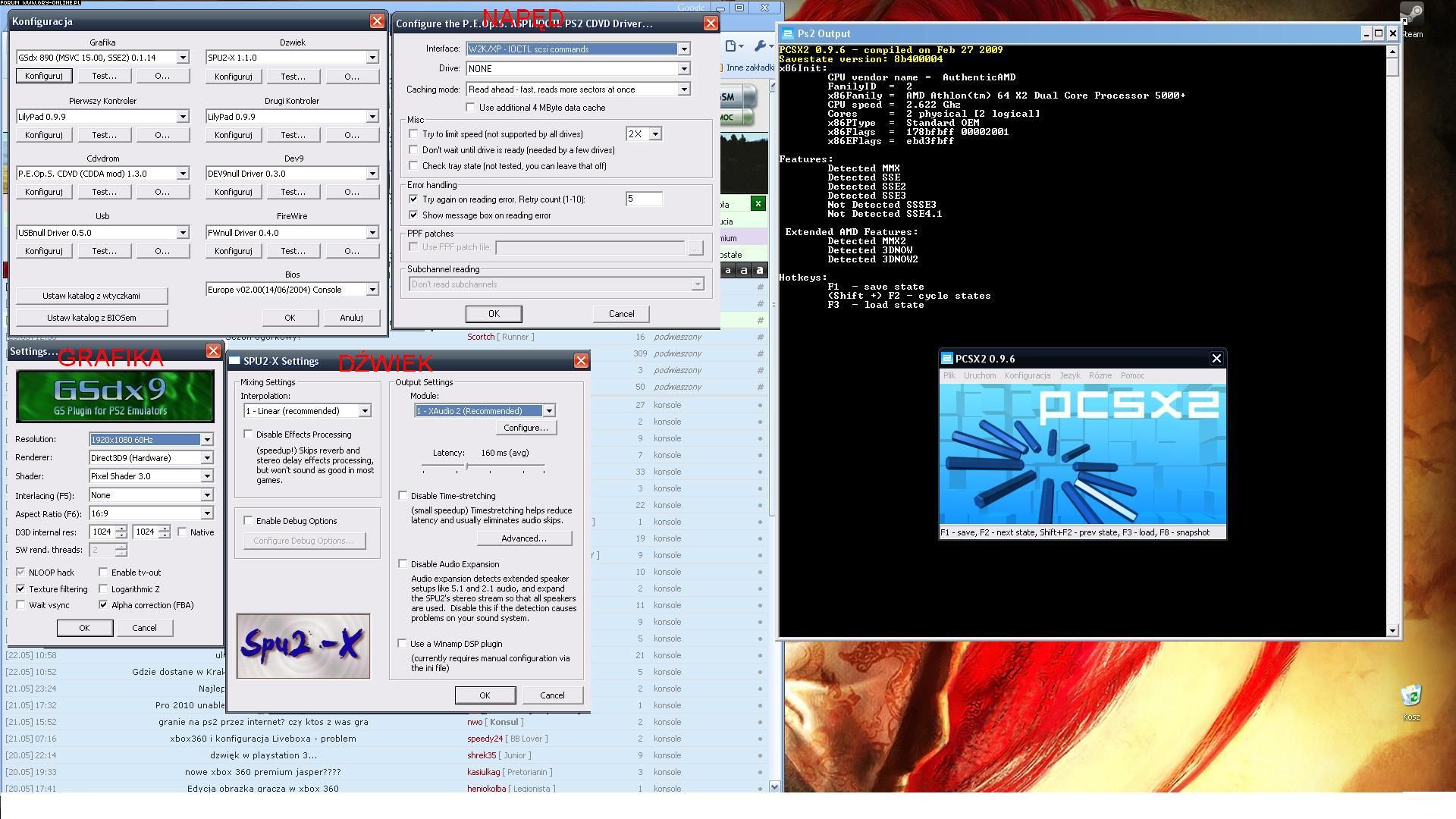1456x819 pixels.
Task: Expand the Resolution dropdown in GSdx
Action: [x=206, y=440]
